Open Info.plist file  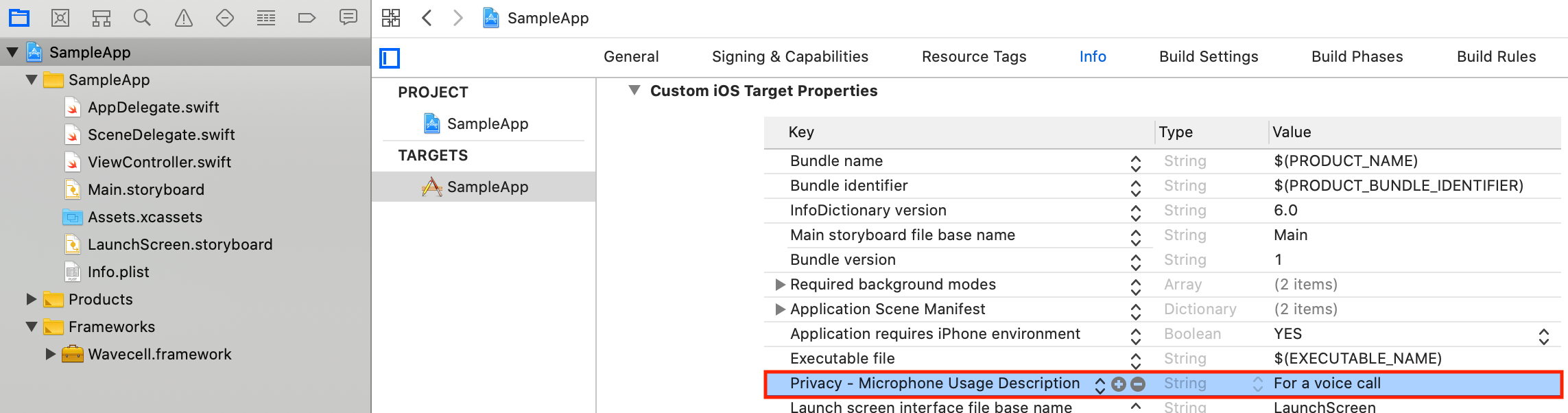pos(118,272)
